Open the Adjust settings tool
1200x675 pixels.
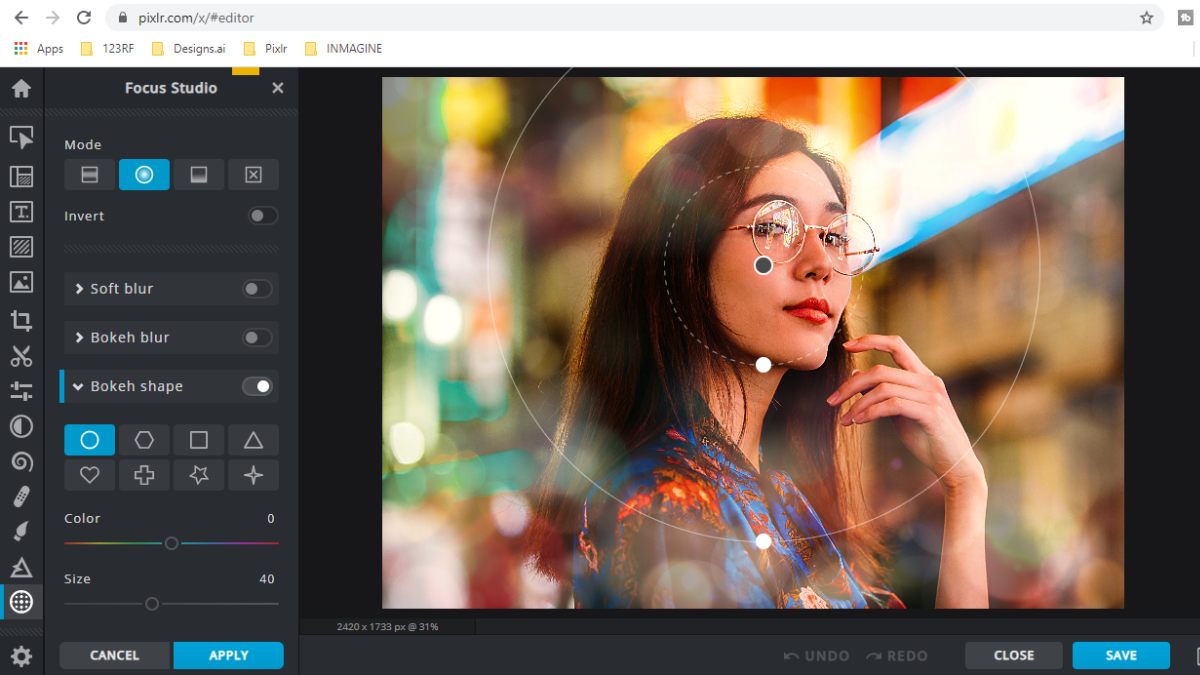click(x=22, y=390)
